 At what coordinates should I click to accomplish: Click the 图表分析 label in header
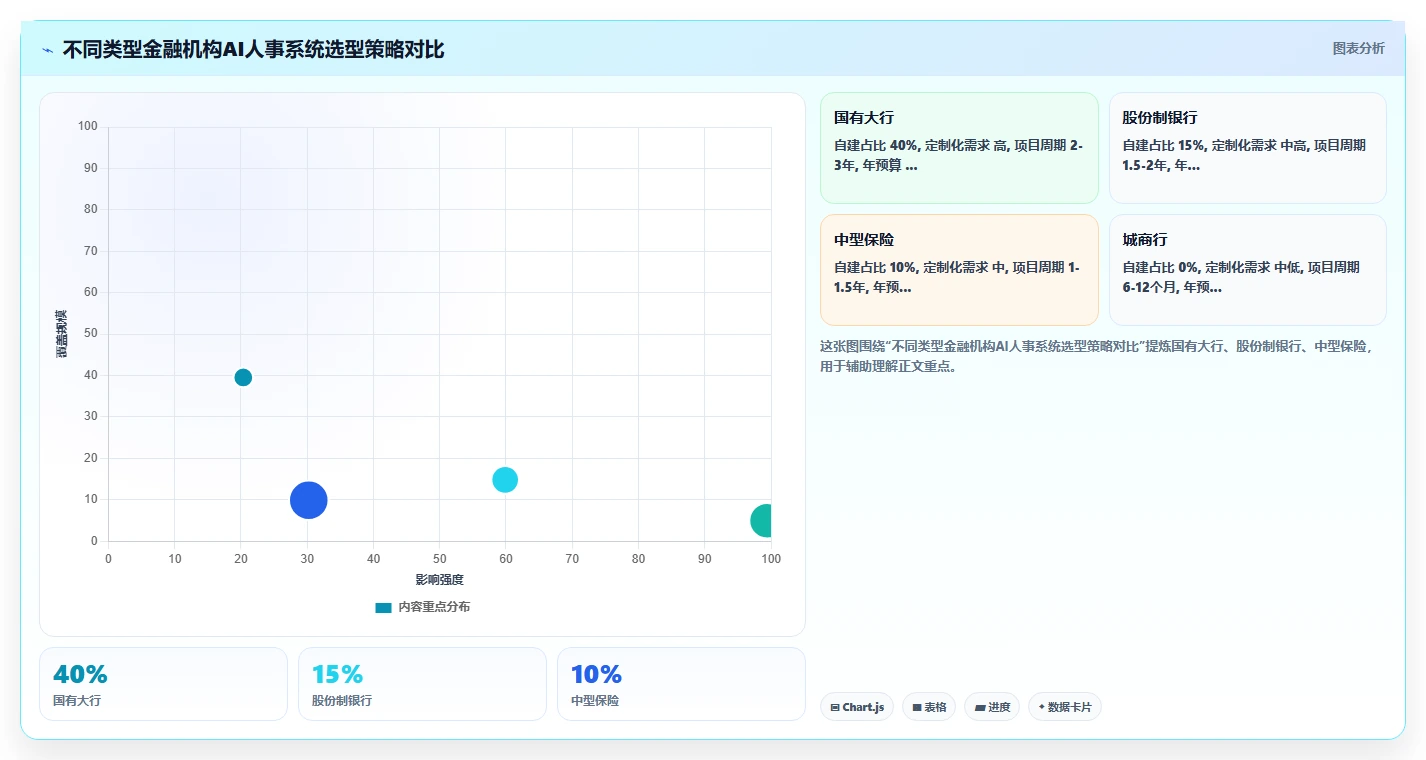pyautogui.click(x=1359, y=48)
